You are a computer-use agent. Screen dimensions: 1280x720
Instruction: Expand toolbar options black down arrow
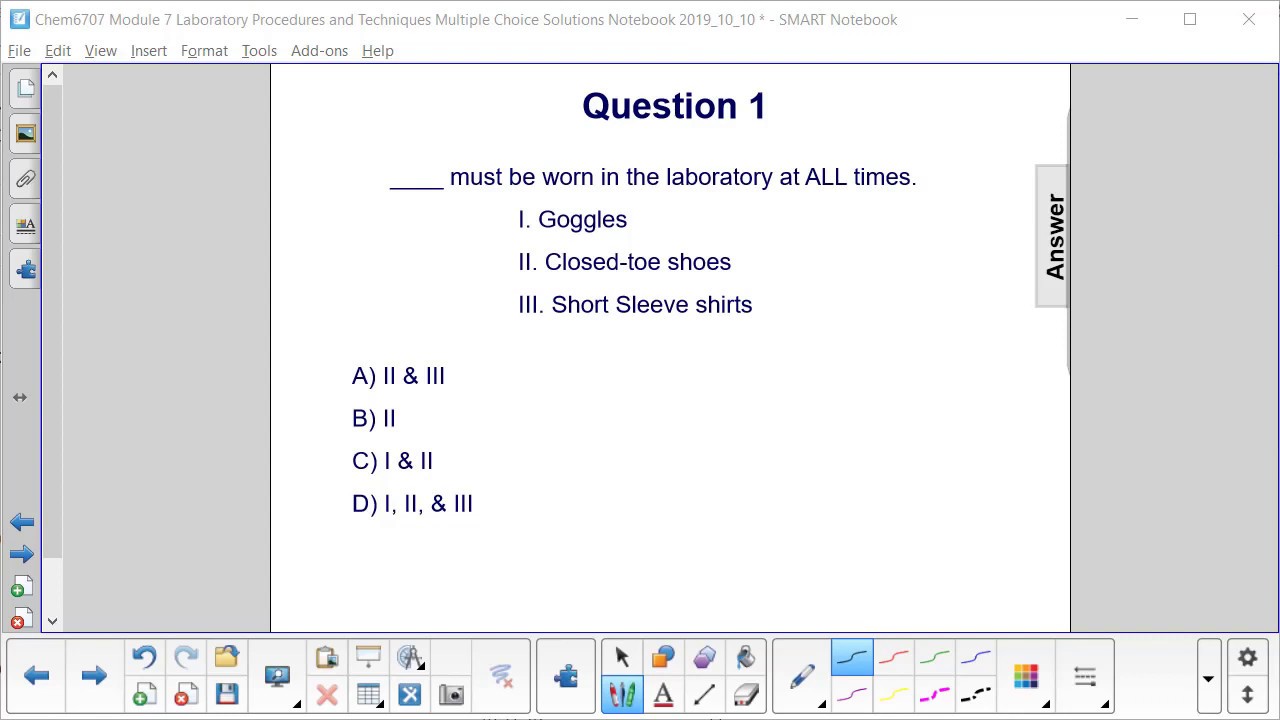pyautogui.click(x=1208, y=679)
